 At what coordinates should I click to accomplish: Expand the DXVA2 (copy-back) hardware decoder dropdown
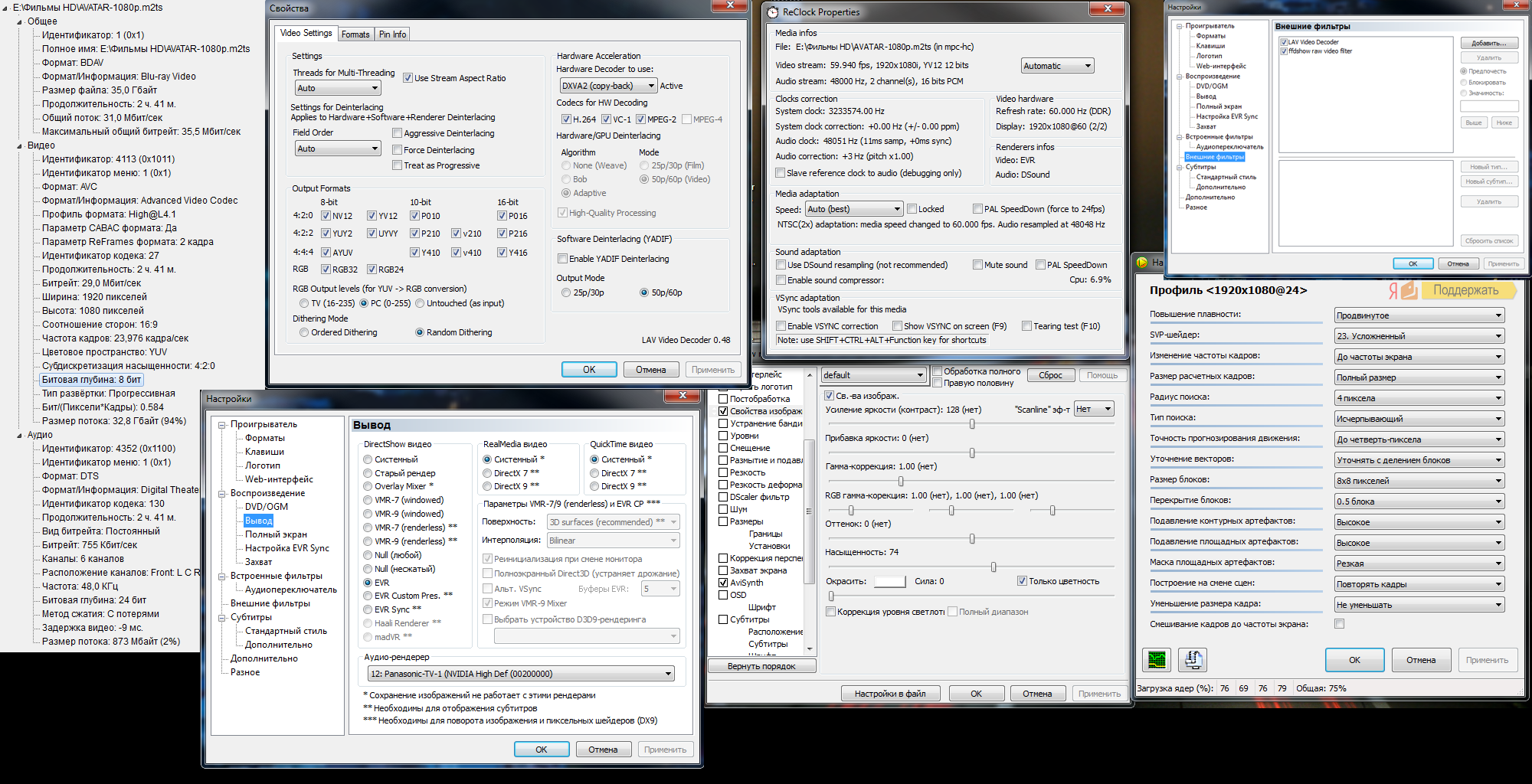click(x=608, y=86)
